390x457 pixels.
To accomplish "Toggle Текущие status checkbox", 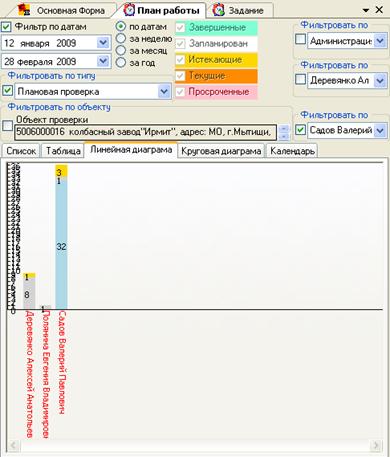I will 180,76.
